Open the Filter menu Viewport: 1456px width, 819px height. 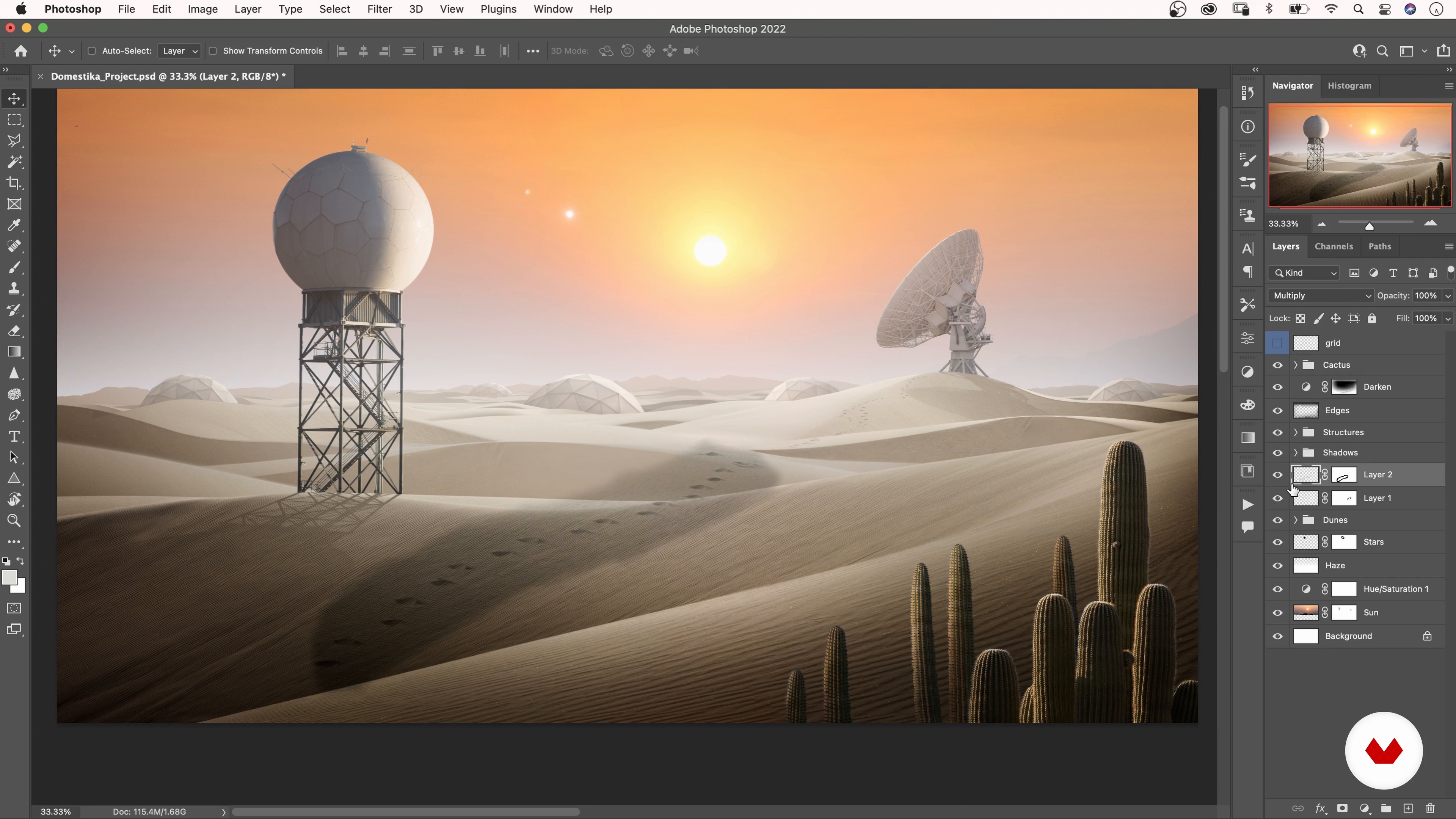tap(379, 9)
